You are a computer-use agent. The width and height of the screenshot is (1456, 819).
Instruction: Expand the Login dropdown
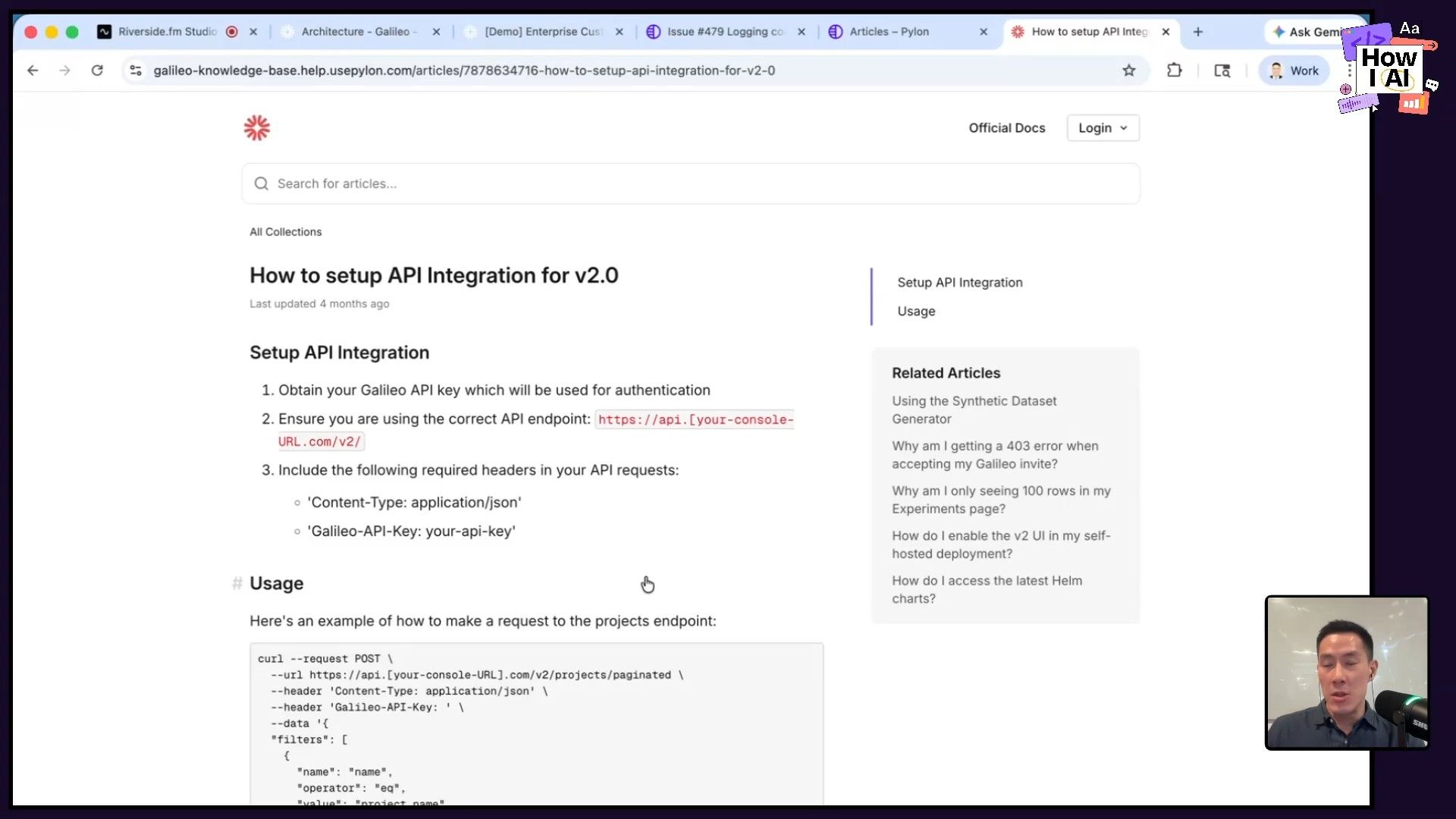click(1103, 128)
